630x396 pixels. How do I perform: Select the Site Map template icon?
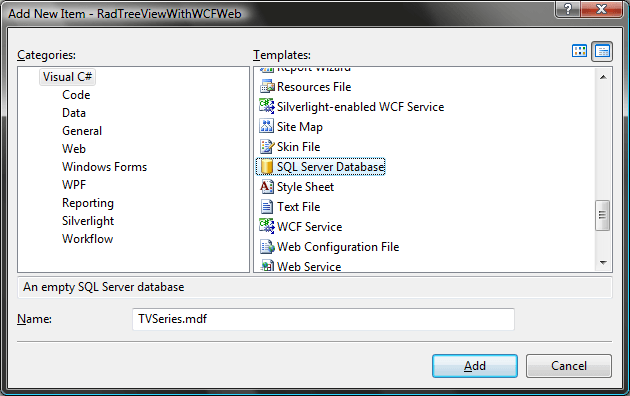[266, 127]
